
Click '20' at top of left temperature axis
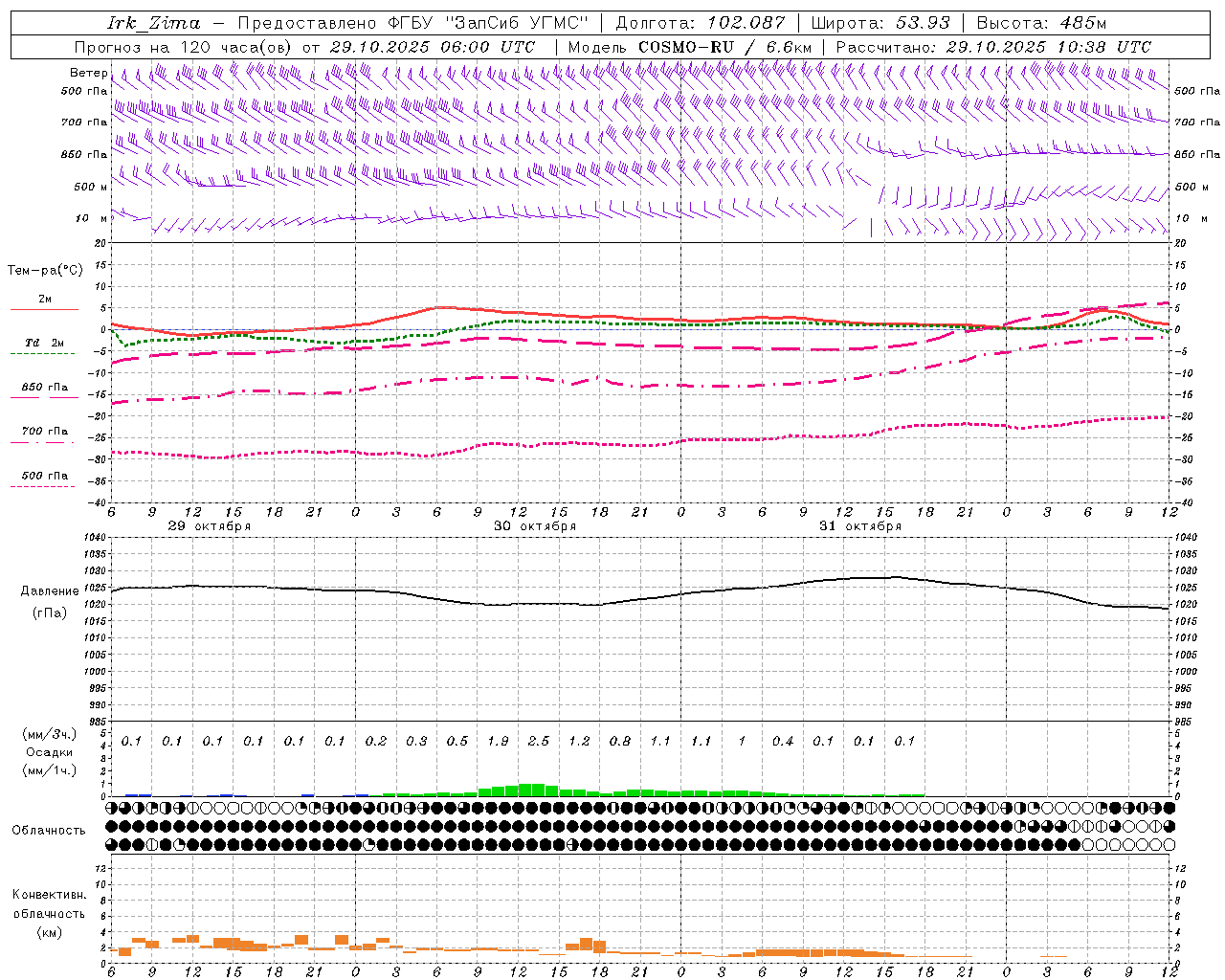tap(100, 243)
